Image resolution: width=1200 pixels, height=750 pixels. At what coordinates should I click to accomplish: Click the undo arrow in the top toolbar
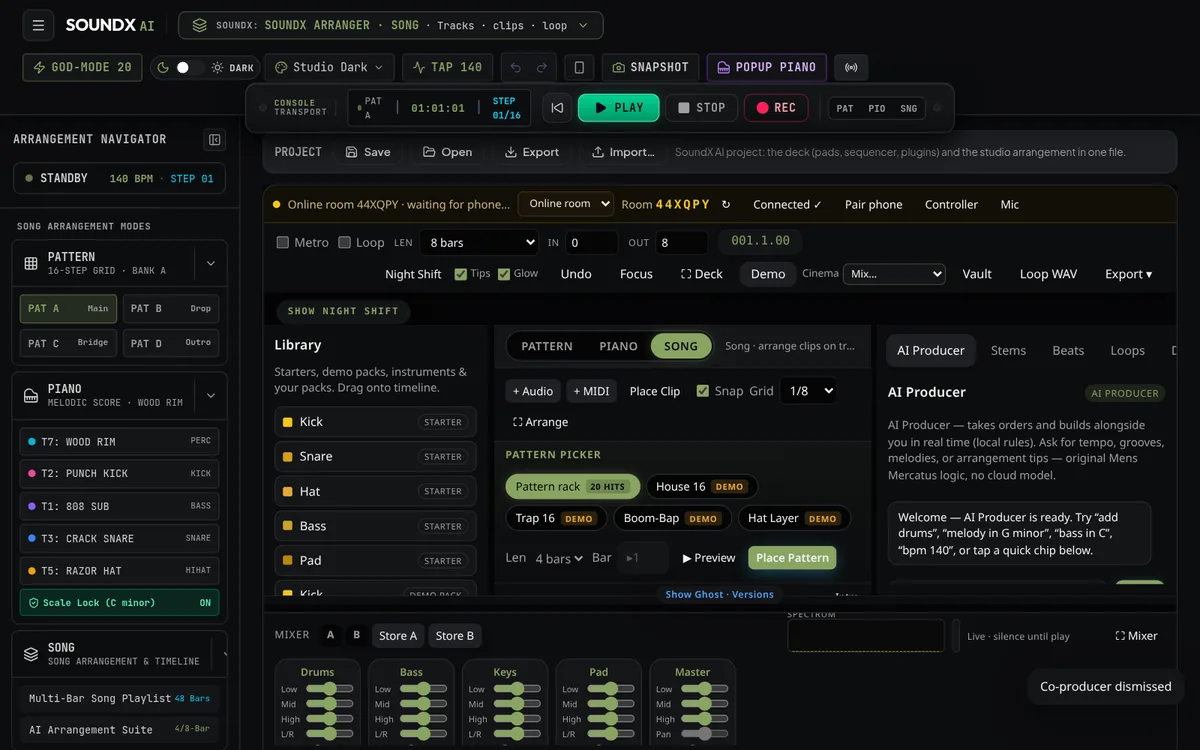pyautogui.click(x=516, y=67)
